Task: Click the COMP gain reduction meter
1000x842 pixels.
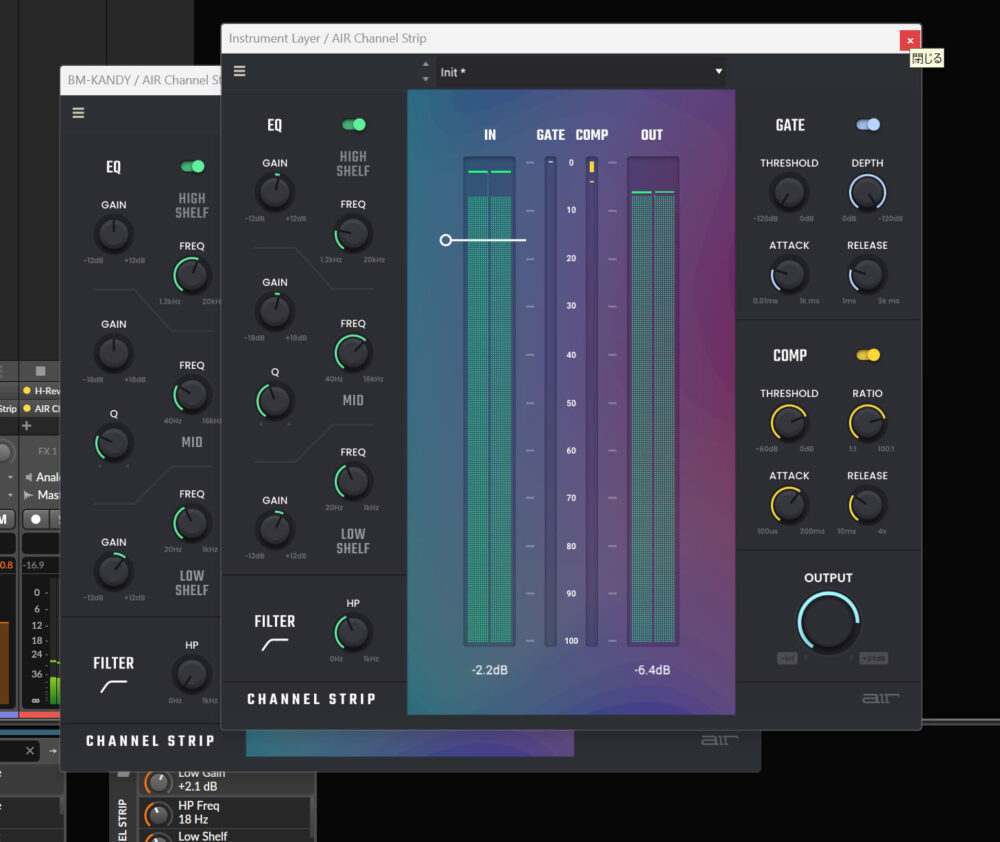Action: (x=592, y=401)
